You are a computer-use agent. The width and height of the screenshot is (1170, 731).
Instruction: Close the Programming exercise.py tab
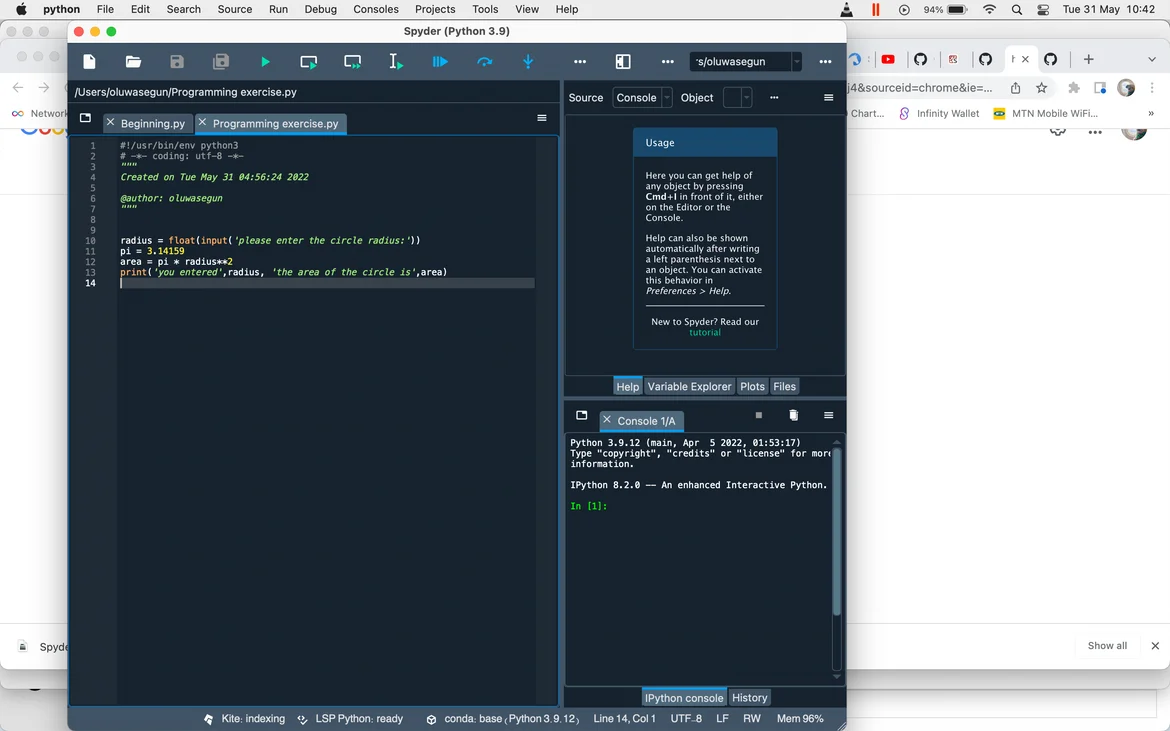[202, 122]
